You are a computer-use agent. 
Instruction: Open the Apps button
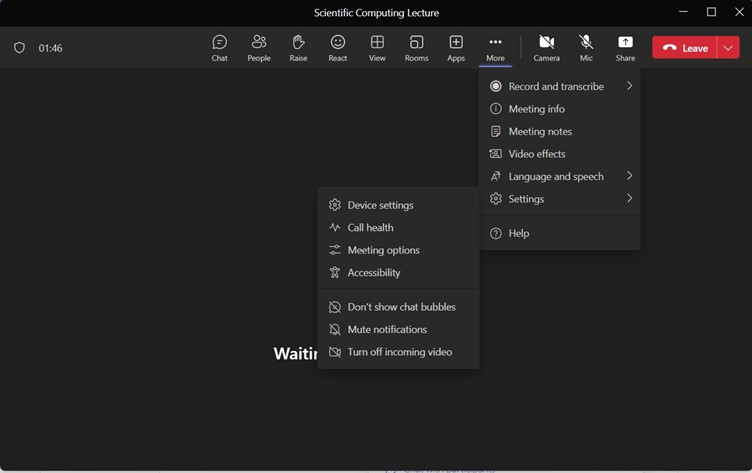point(456,47)
